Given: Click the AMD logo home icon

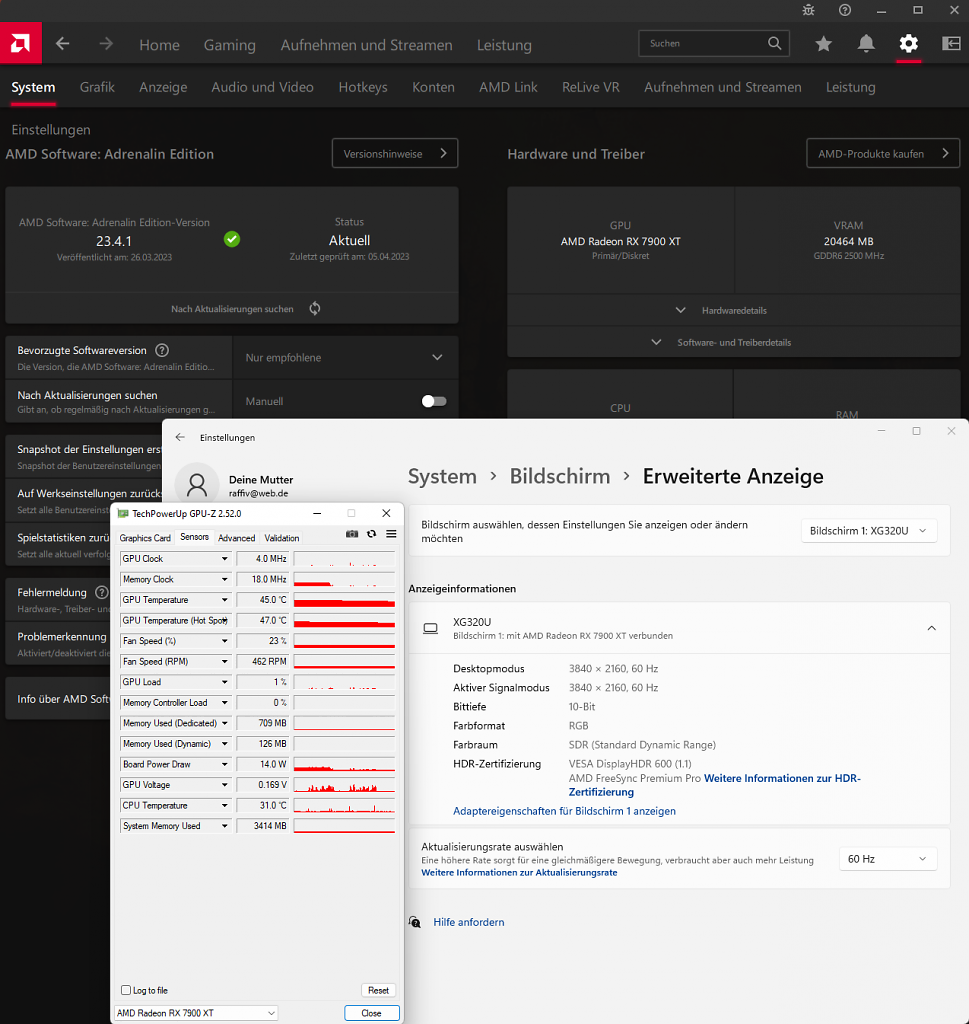Looking at the screenshot, I should pyautogui.click(x=20, y=43).
